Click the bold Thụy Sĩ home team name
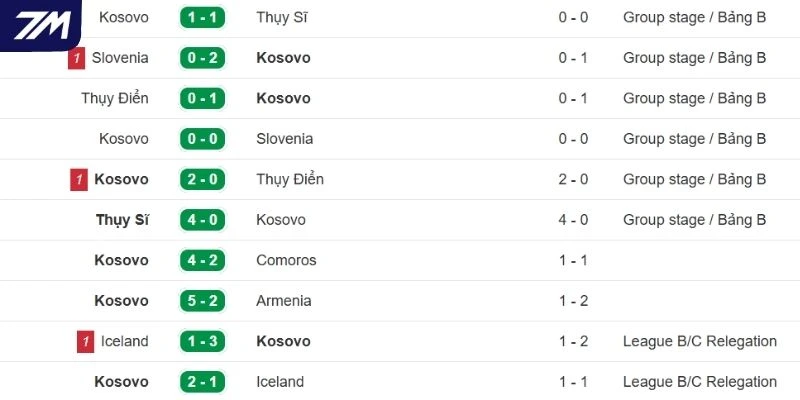 (x=122, y=220)
